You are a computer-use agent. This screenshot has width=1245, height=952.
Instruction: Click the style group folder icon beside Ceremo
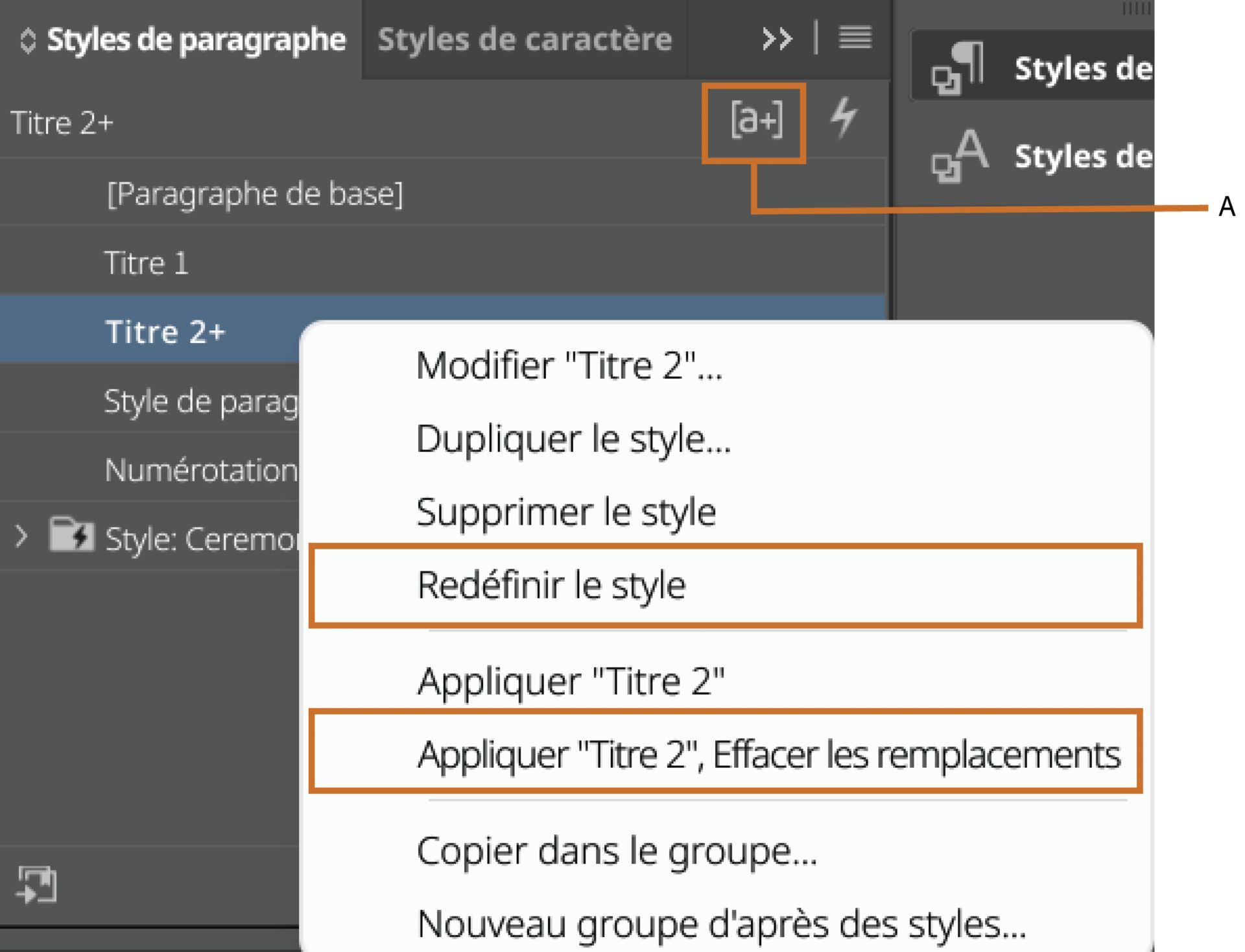click(71, 535)
